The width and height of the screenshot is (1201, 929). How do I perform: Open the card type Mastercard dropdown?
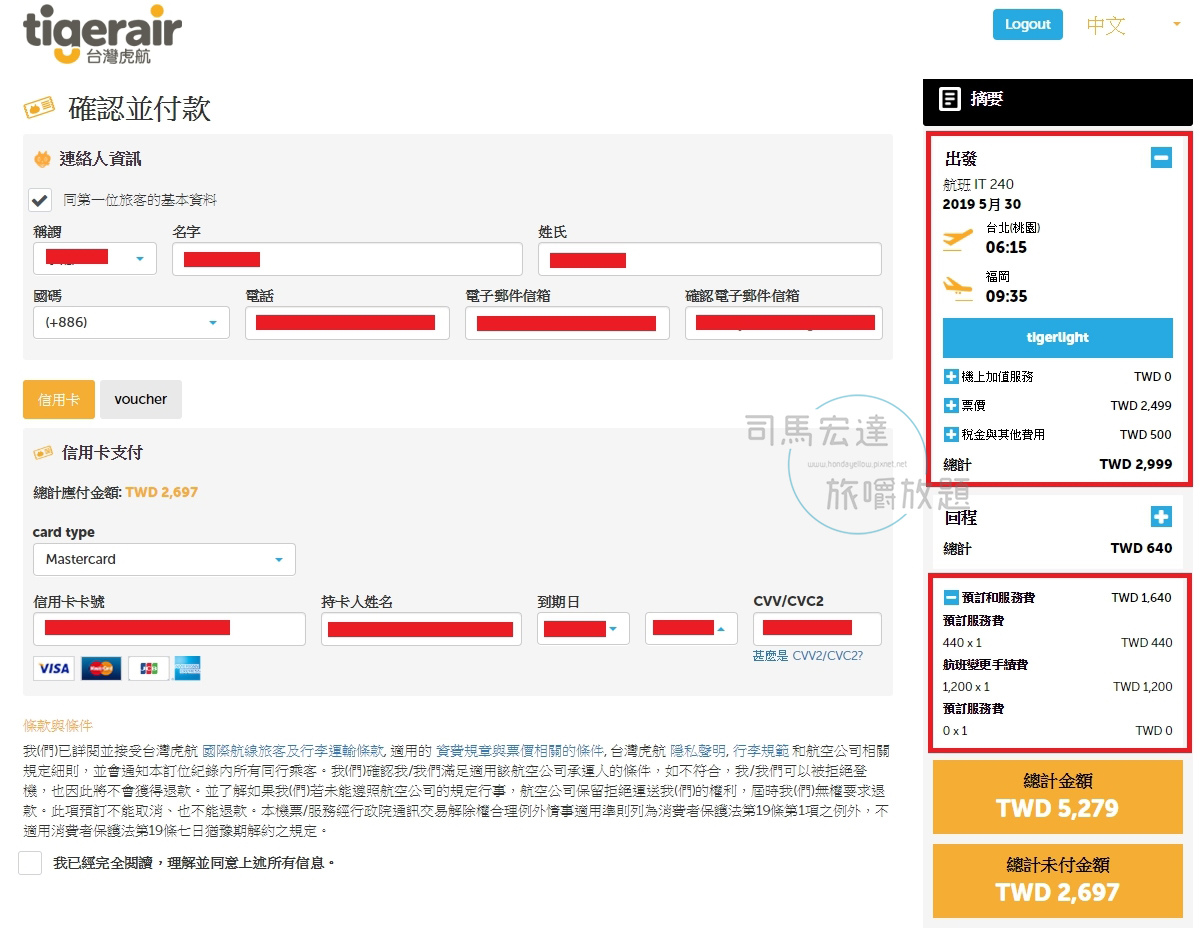click(164, 559)
